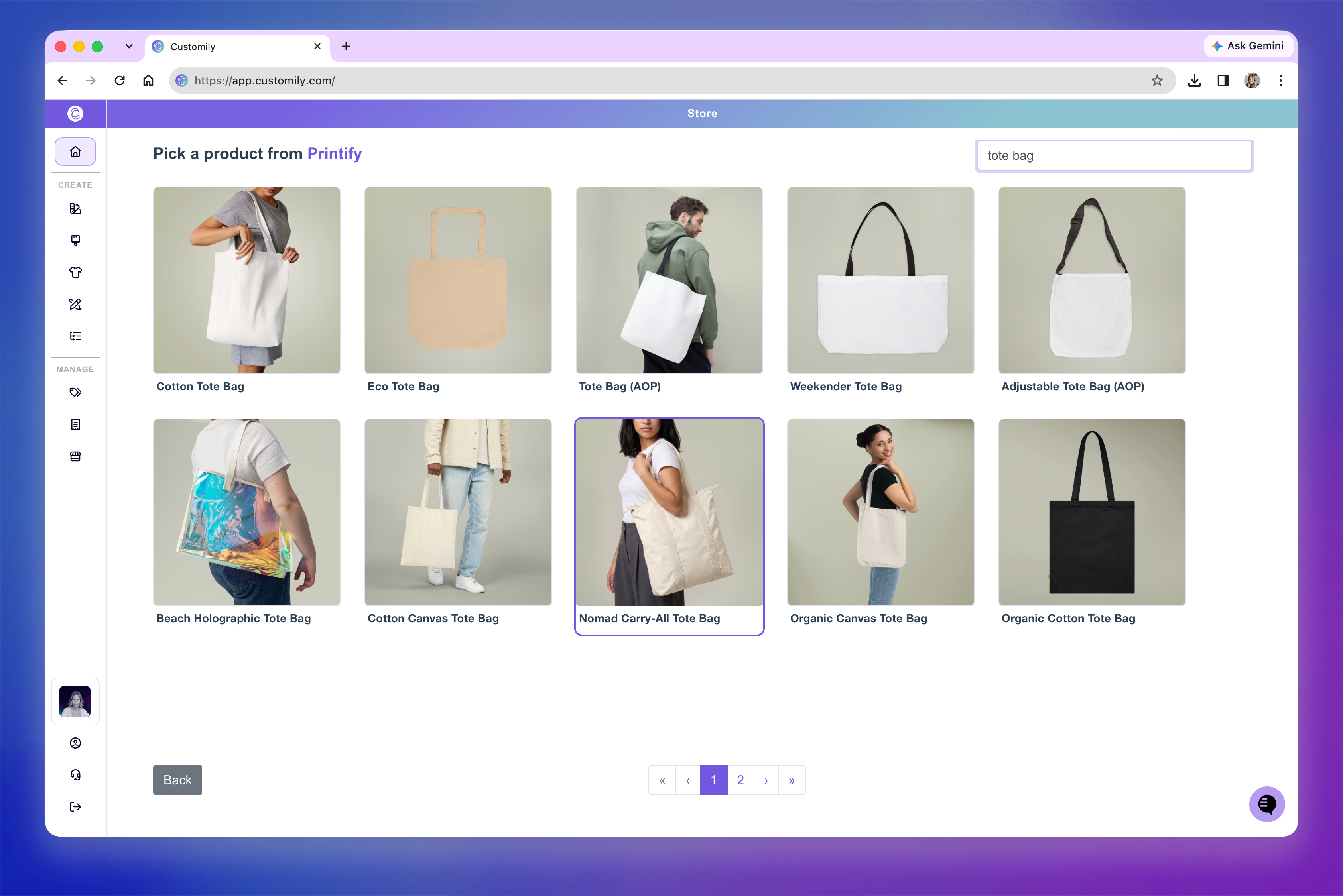Expand the tab search chevron
The image size is (1343, 896).
coord(129,46)
